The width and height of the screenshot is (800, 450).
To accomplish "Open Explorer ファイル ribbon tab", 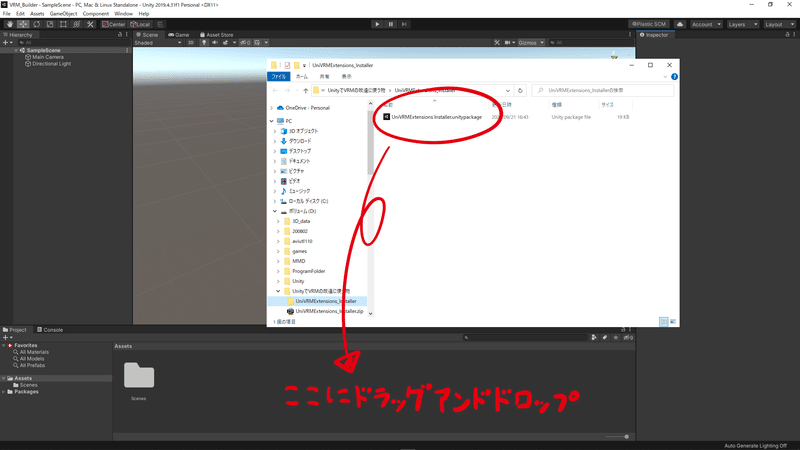I will coord(279,77).
